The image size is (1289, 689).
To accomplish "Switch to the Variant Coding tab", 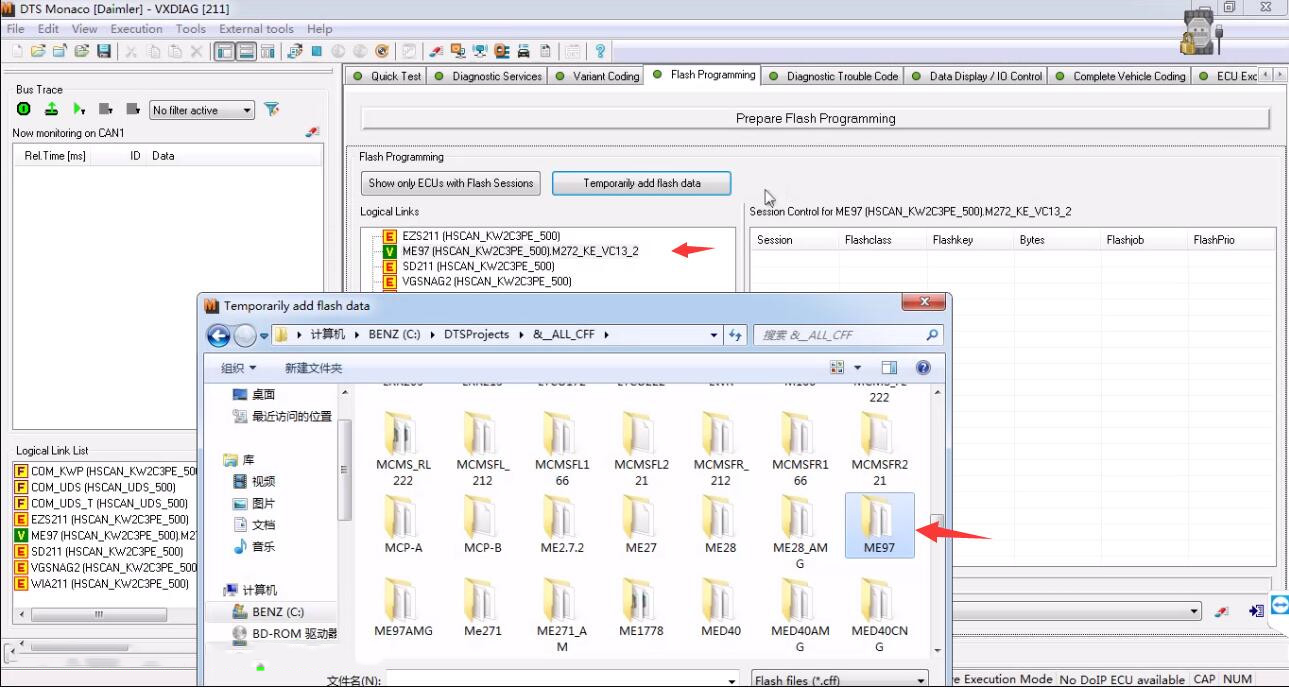I will [597, 76].
